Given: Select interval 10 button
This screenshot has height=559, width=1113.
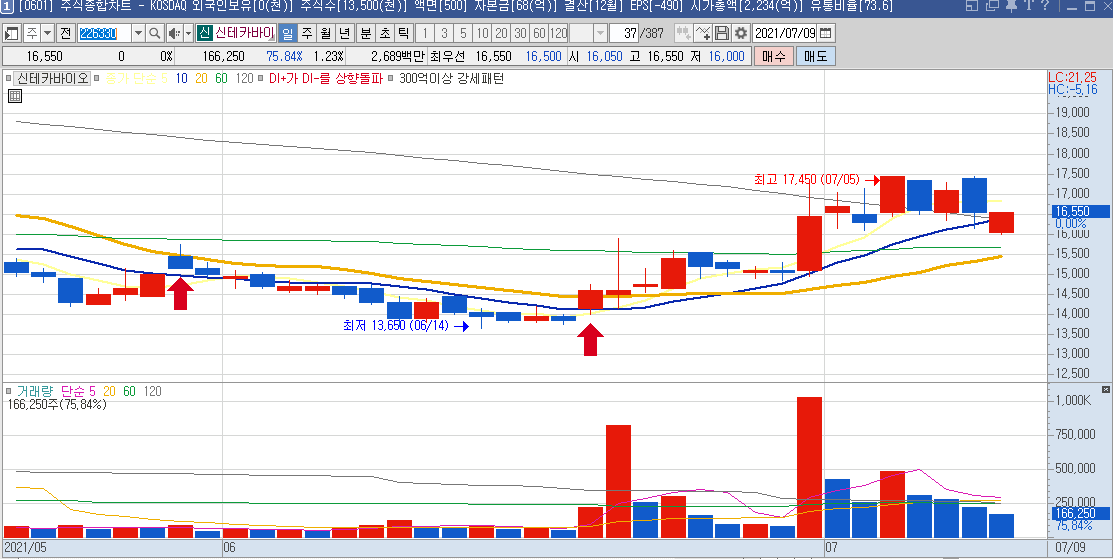Looking at the screenshot, I should pyautogui.click(x=483, y=33).
